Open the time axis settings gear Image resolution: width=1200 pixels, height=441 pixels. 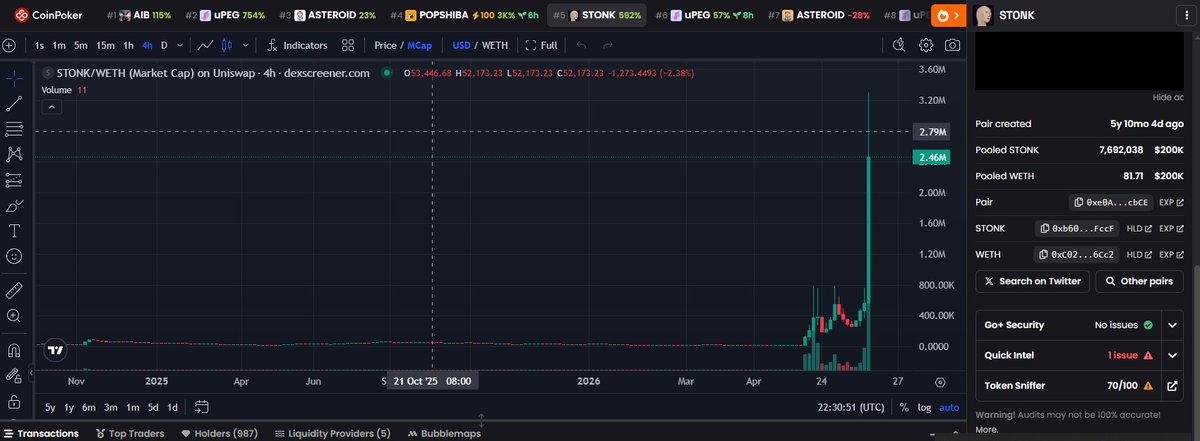click(939, 381)
